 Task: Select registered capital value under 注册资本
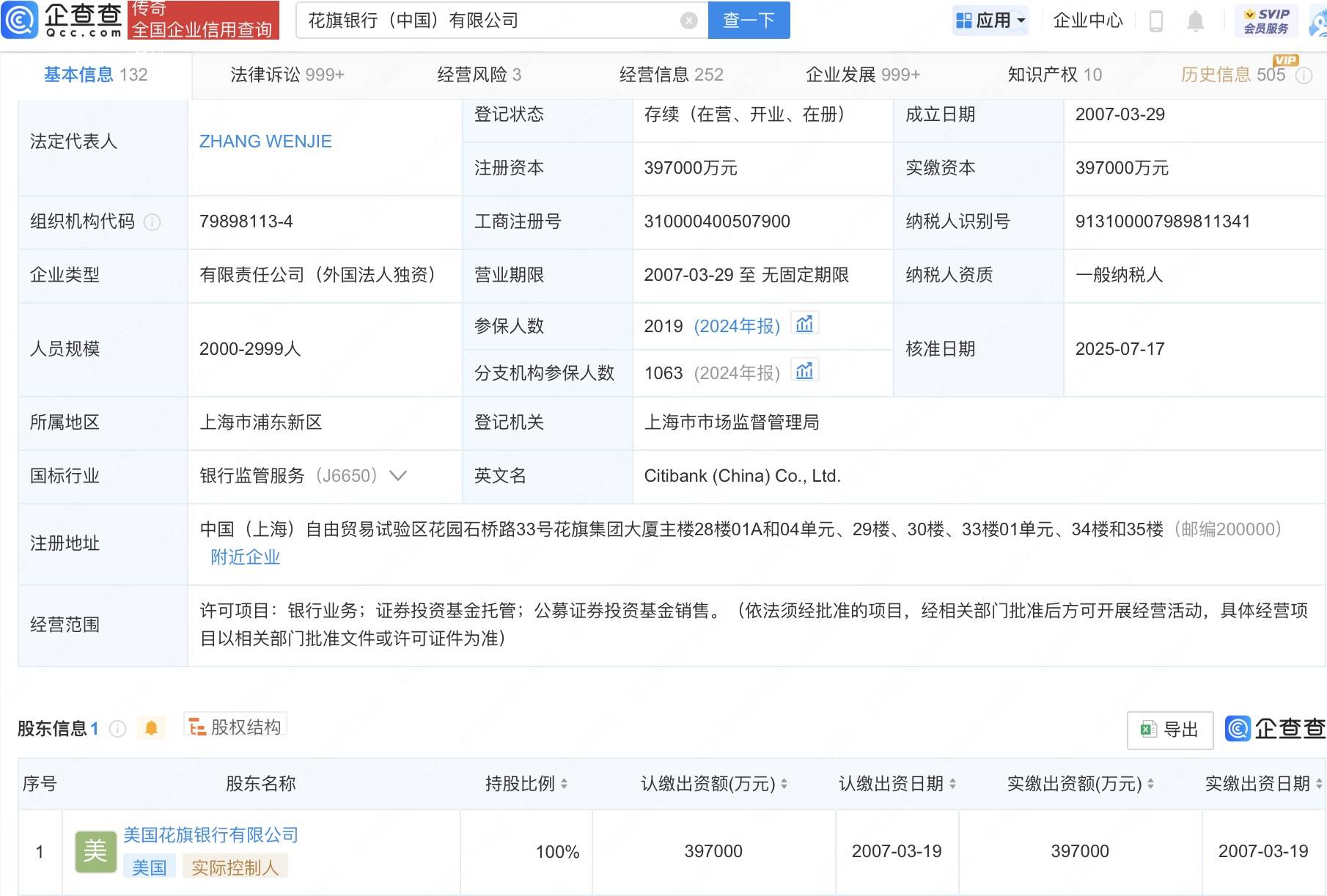tap(690, 168)
